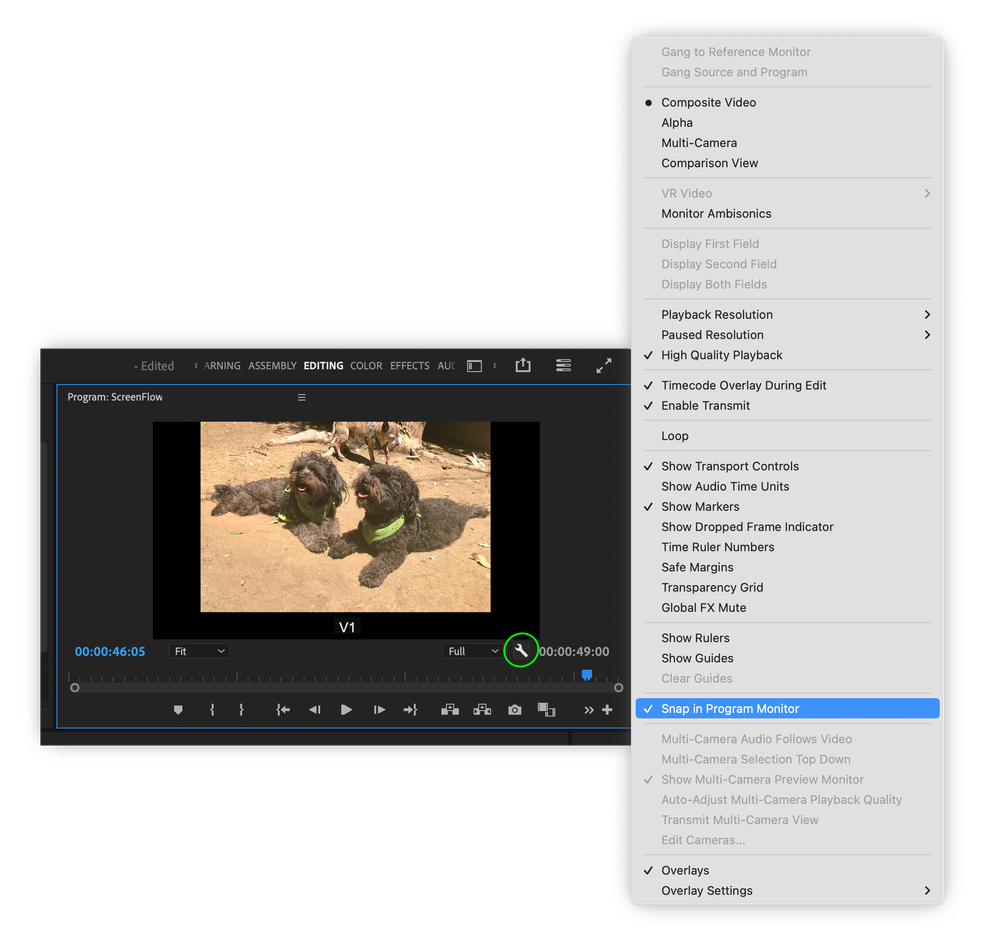Click the Quick Export icon at top
Image resolution: width=999 pixels, height=949 pixels.
(x=522, y=365)
